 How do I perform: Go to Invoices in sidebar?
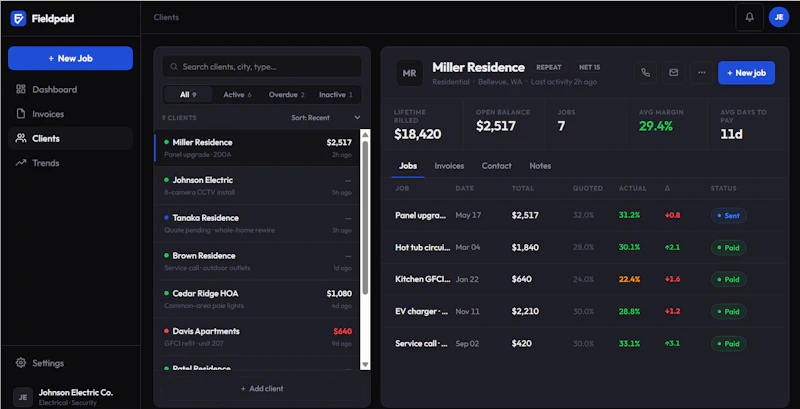(70, 114)
